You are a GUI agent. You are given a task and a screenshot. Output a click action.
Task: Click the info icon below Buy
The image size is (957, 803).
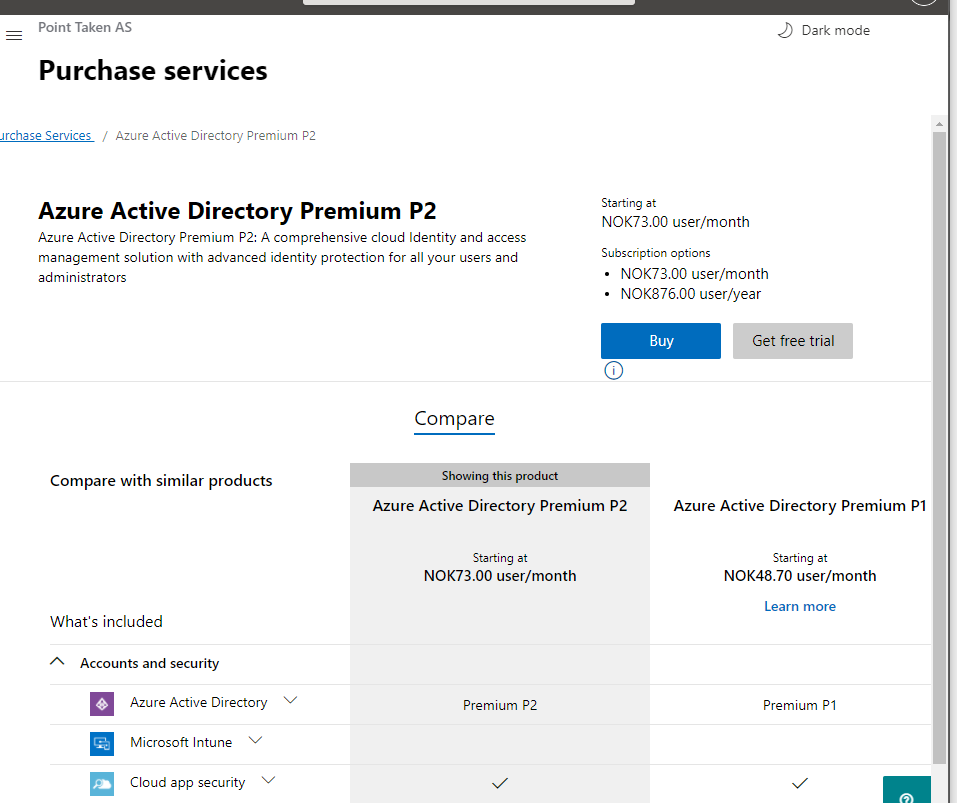(x=613, y=370)
